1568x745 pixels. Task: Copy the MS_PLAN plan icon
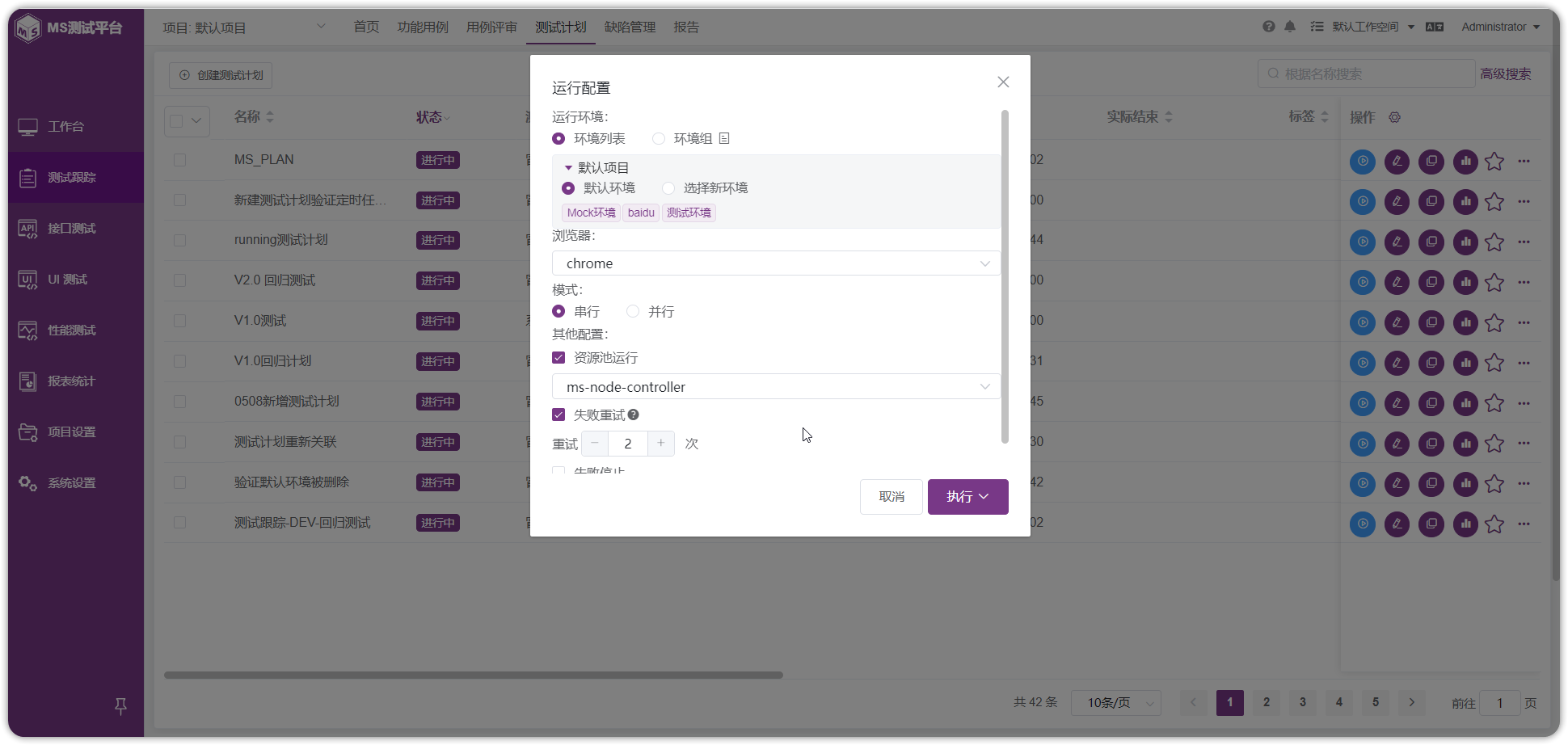[x=1431, y=161]
